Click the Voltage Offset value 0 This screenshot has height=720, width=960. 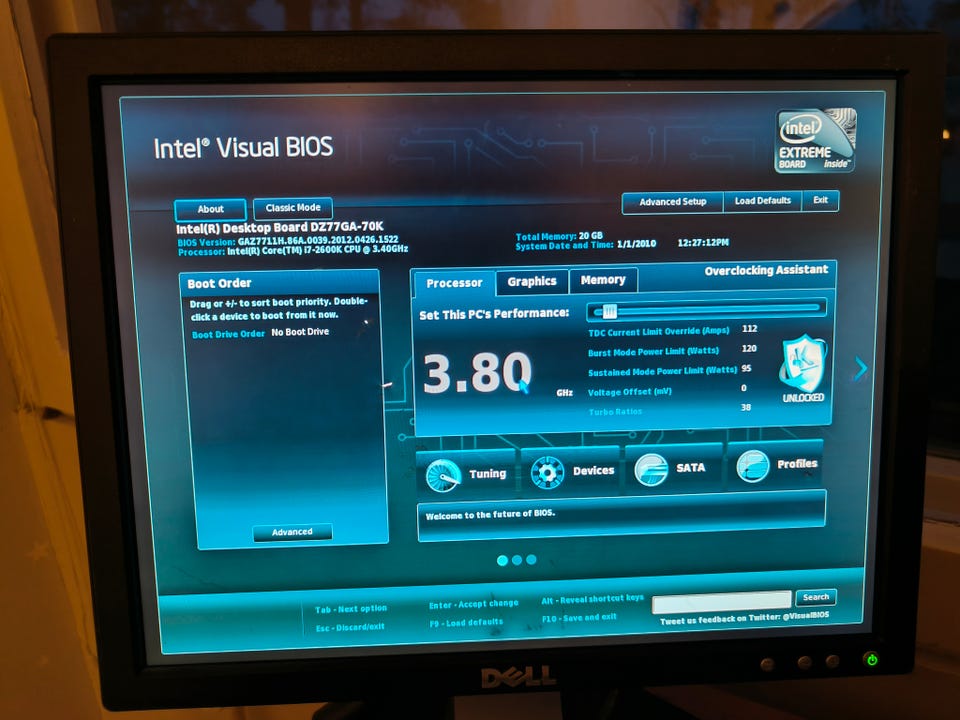(744, 388)
